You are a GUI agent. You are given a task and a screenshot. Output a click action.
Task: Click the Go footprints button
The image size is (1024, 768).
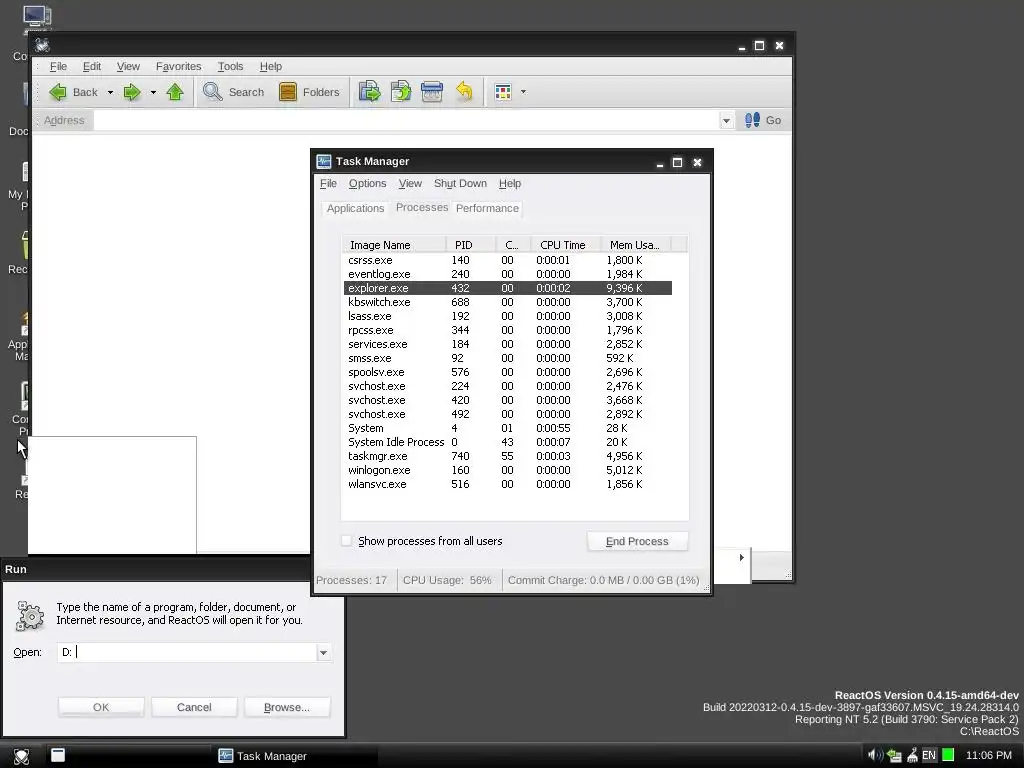[763, 120]
